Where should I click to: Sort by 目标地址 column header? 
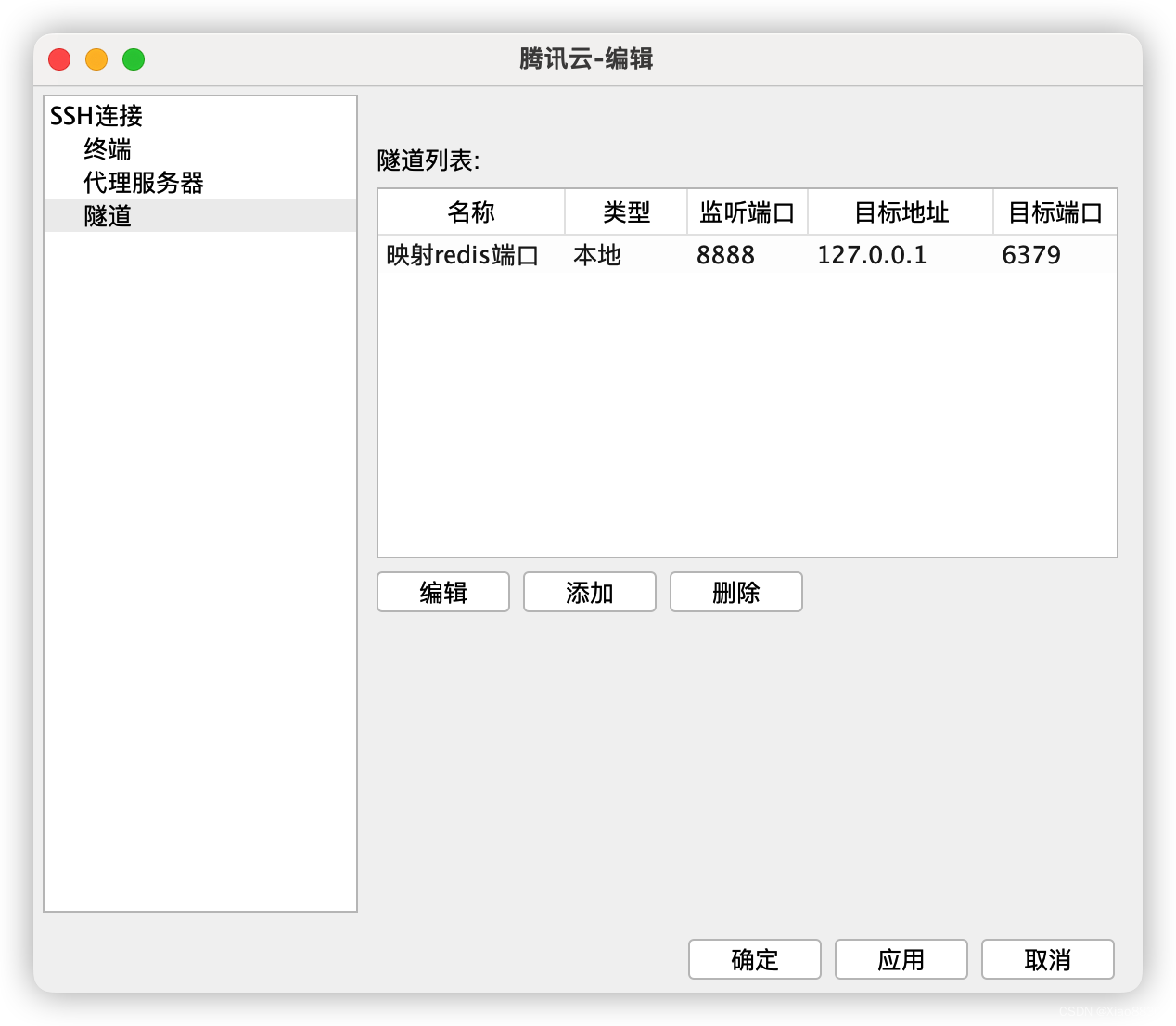[x=901, y=212]
